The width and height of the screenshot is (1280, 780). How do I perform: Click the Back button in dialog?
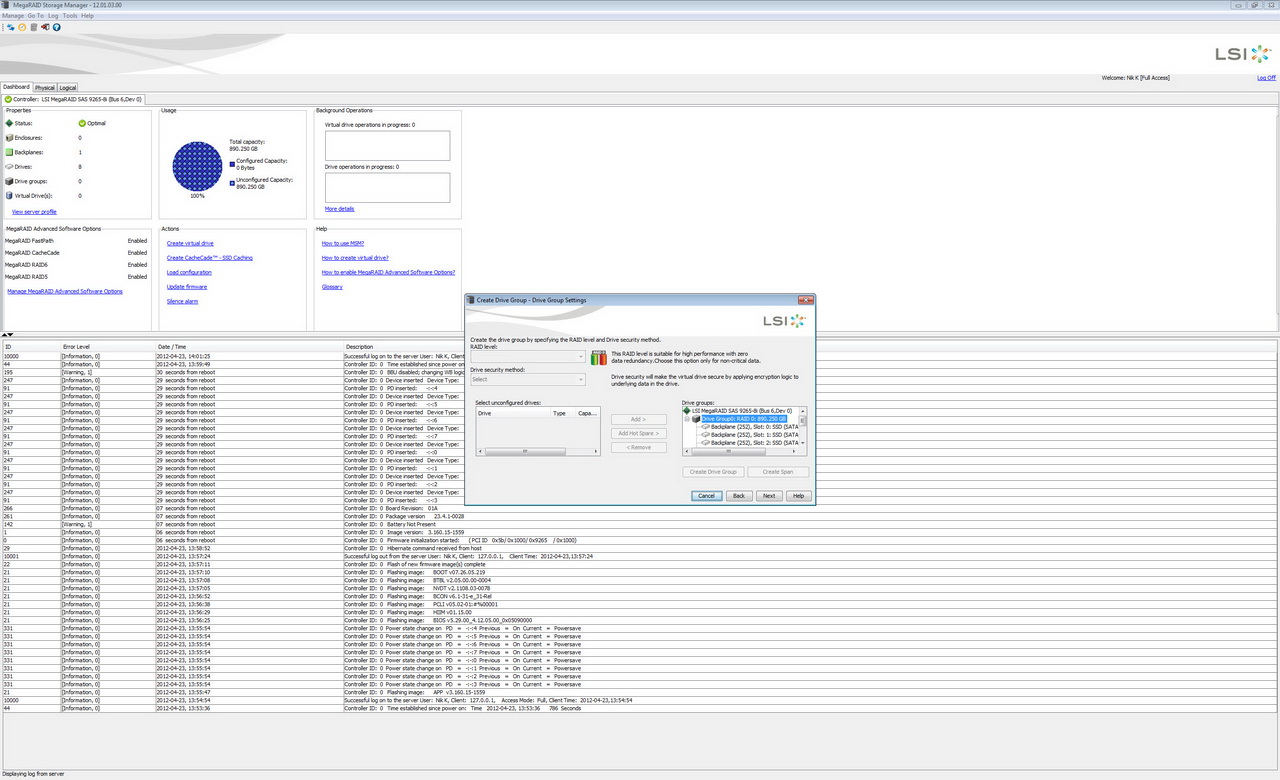[738, 496]
